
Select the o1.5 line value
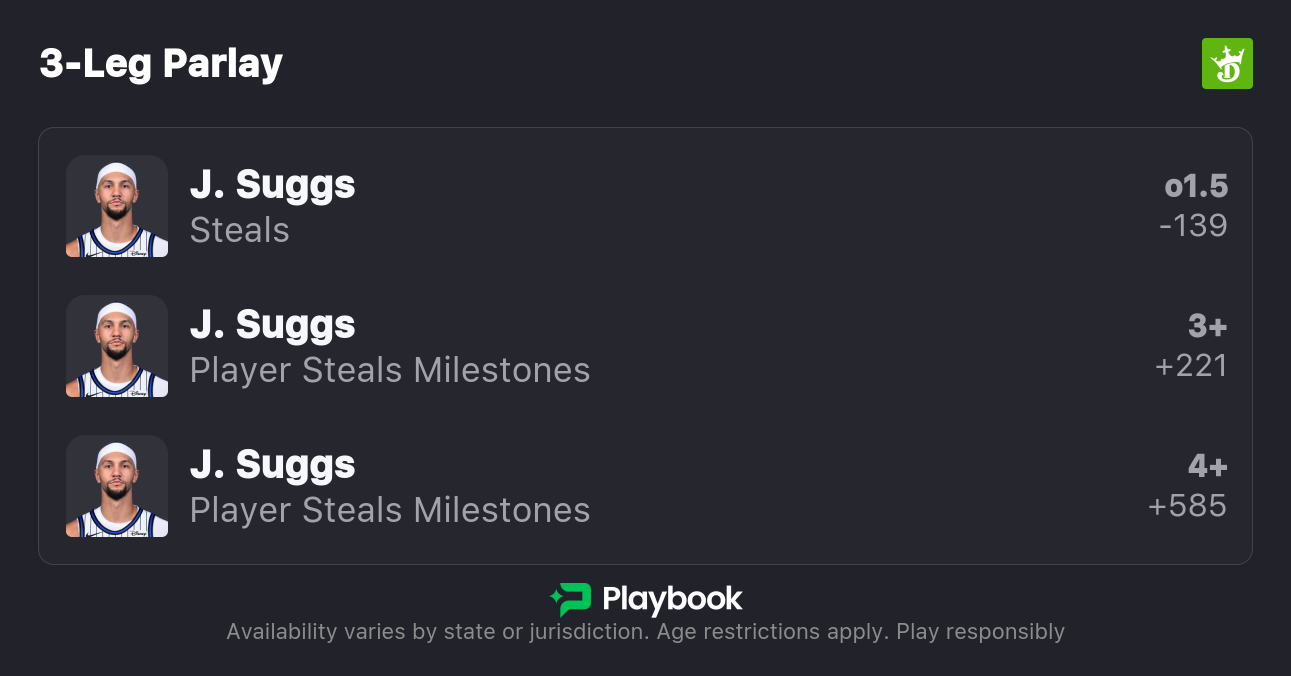coord(1196,186)
